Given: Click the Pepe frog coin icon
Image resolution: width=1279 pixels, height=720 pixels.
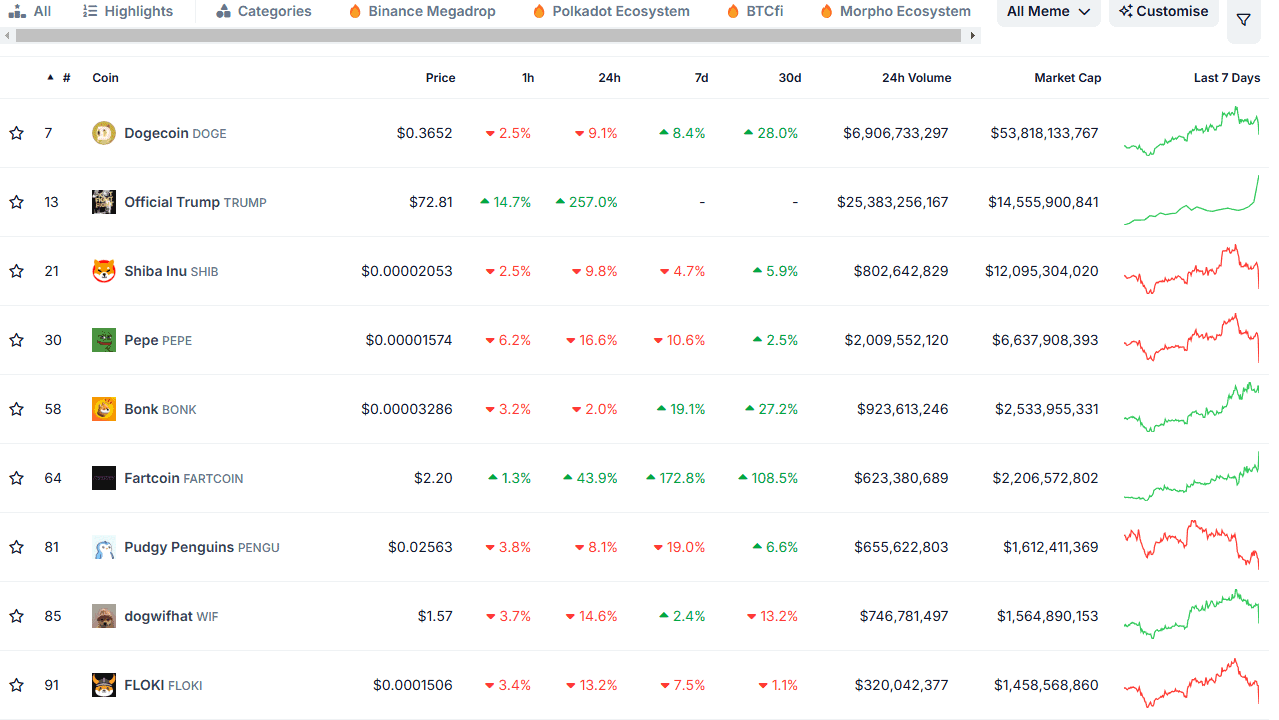Looking at the screenshot, I should 104,340.
